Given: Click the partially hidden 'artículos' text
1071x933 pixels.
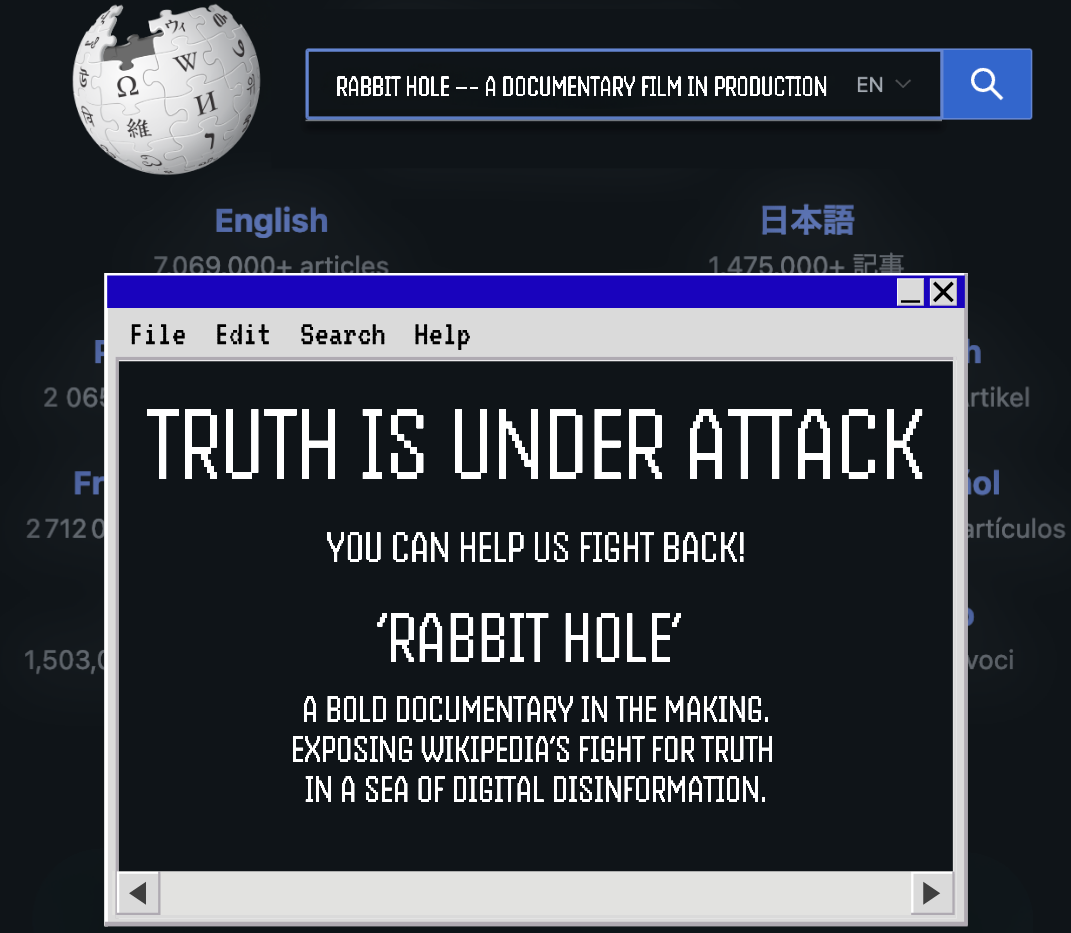Looking at the screenshot, I should [1016, 529].
